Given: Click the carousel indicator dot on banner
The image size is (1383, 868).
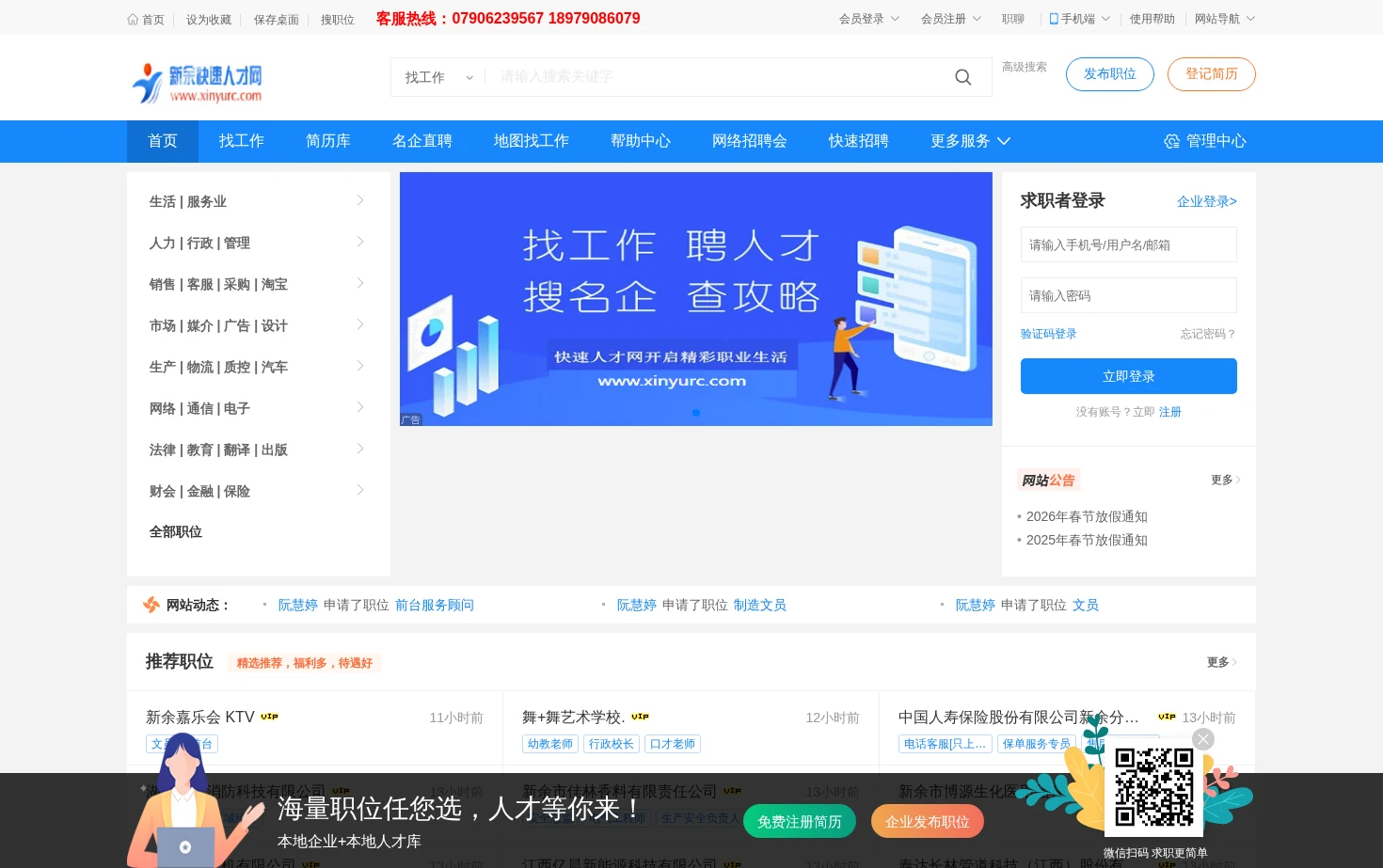Looking at the screenshot, I should point(696,413).
